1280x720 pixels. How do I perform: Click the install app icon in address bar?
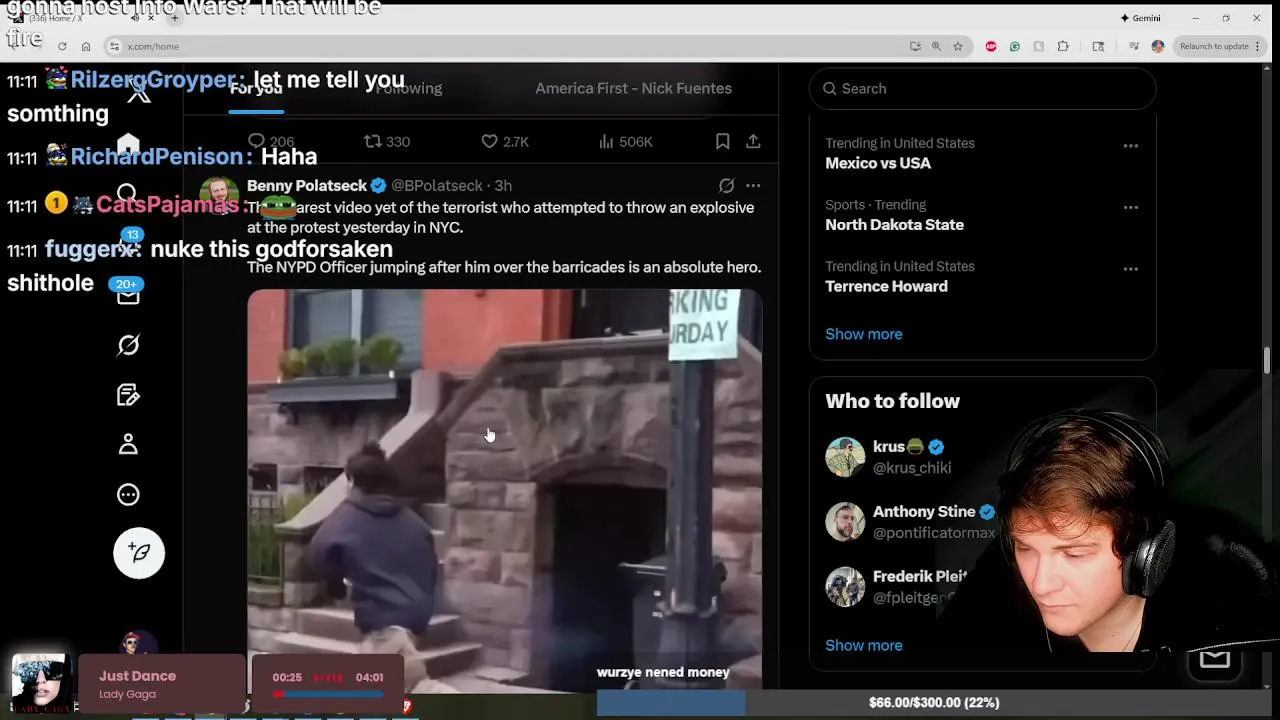915,46
